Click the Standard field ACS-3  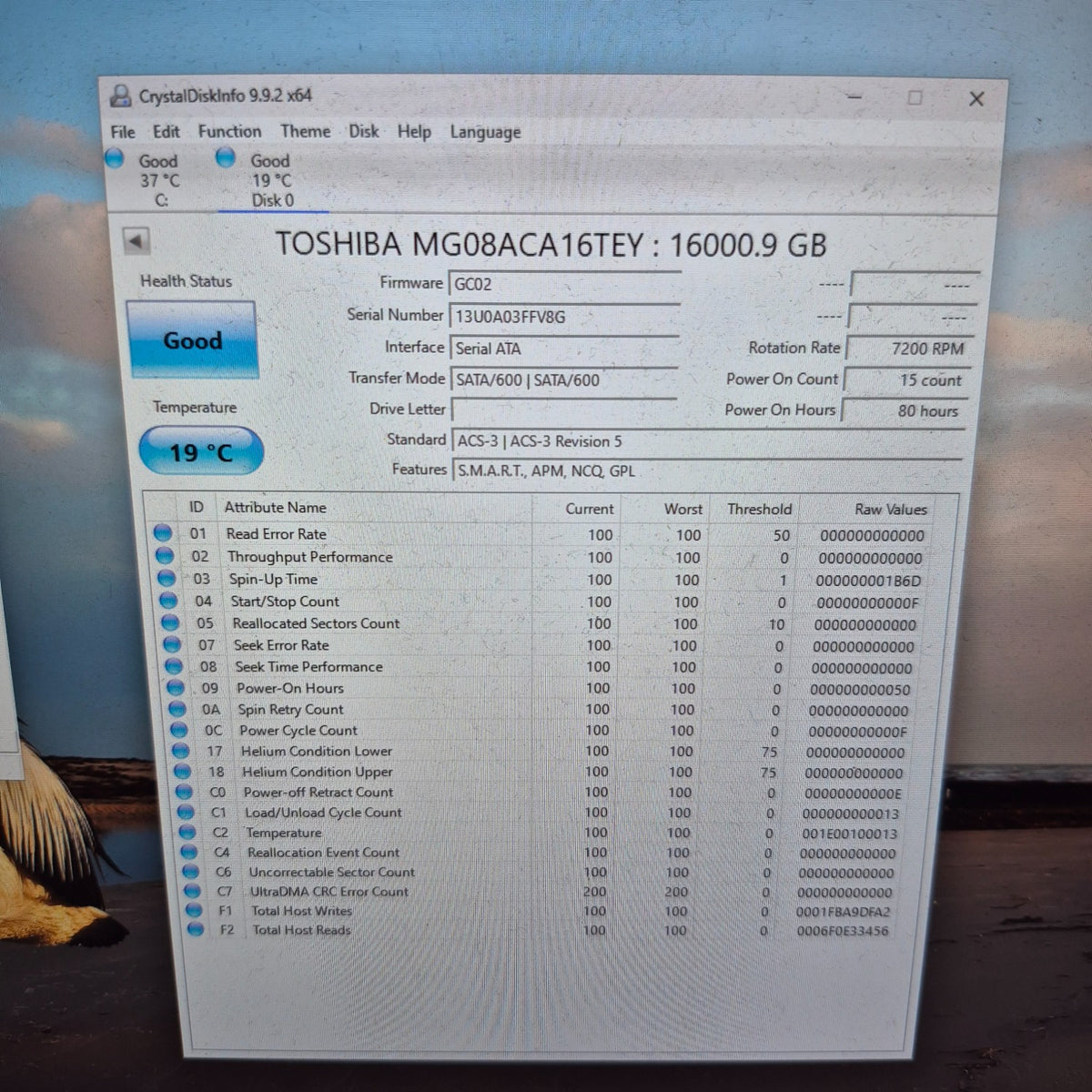point(707,441)
